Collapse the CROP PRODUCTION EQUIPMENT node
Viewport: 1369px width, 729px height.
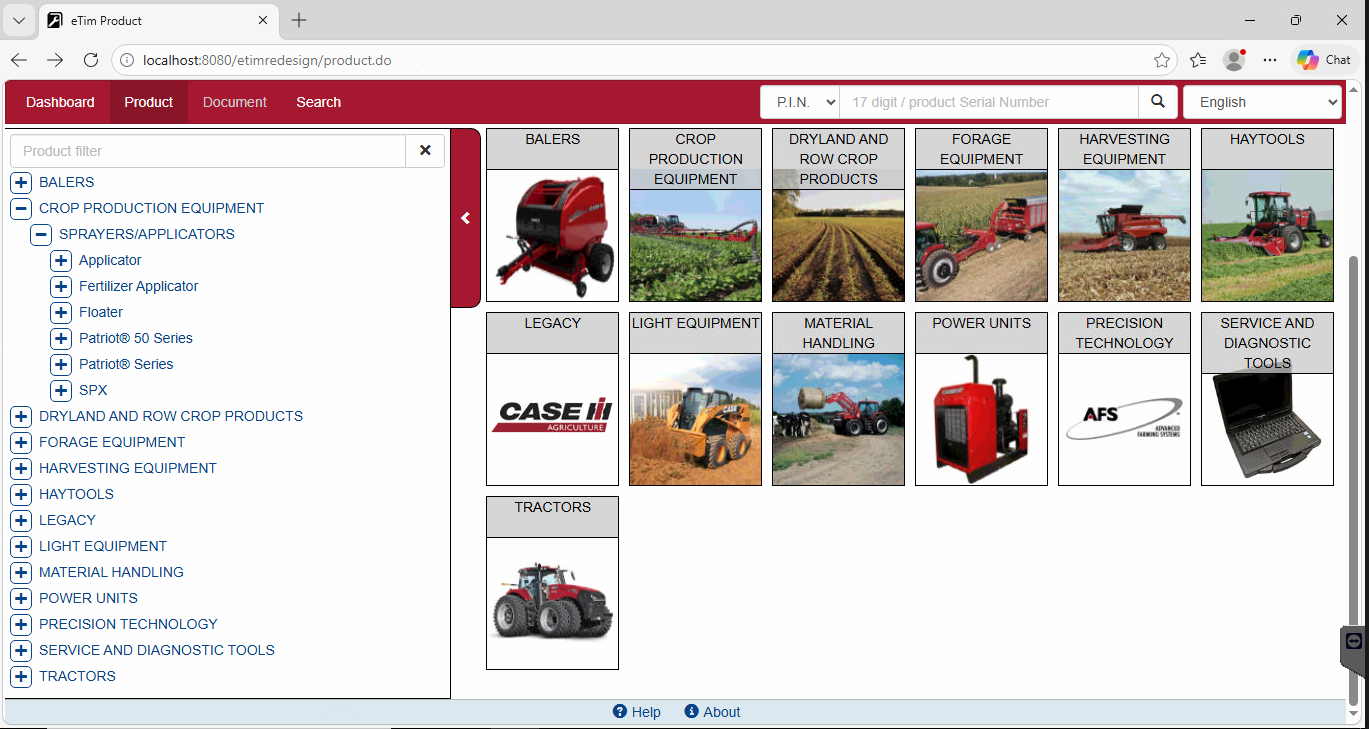21,209
